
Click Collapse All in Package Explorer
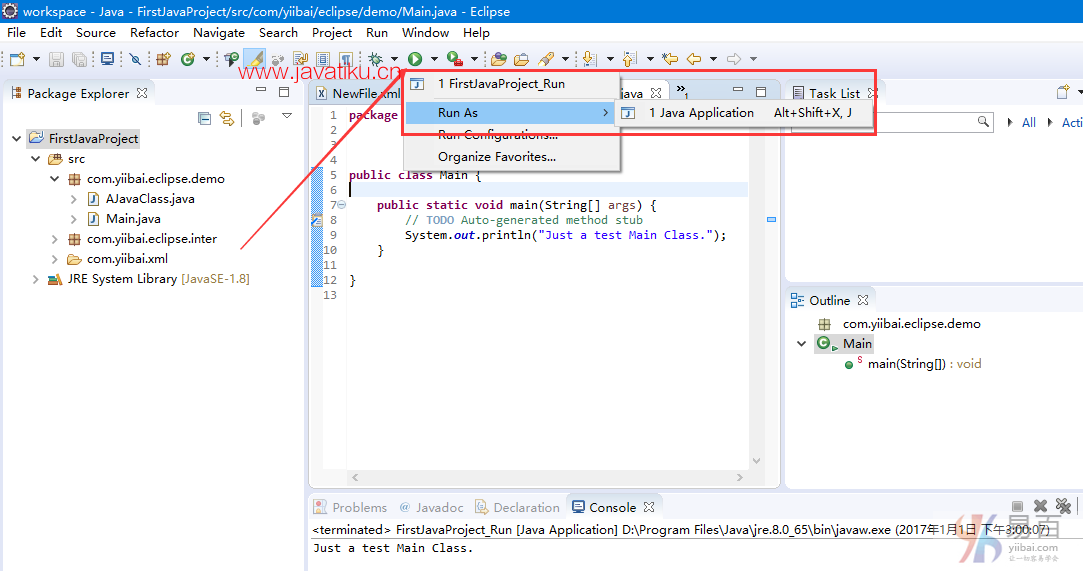tap(204, 119)
